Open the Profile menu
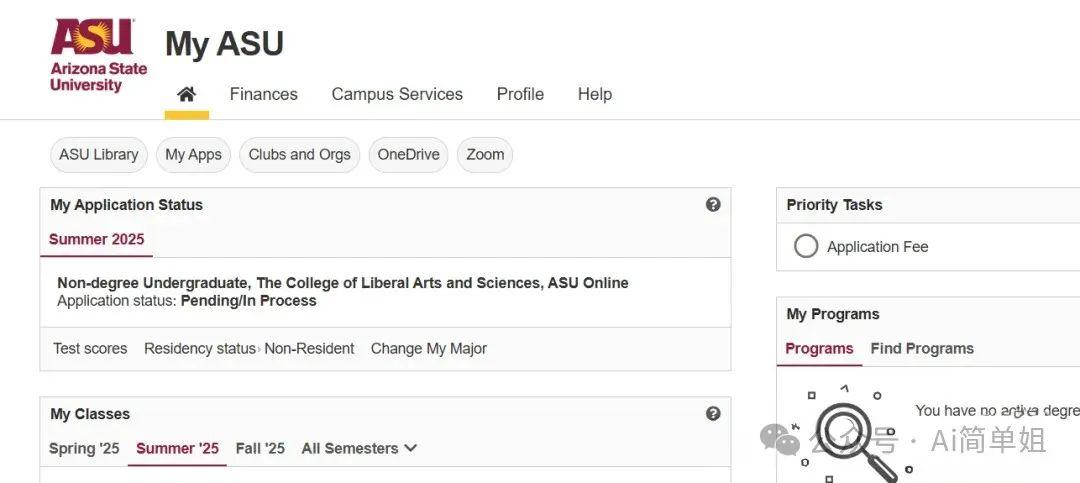This screenshot has height=483, width=1080. click(x=520, y=94)
